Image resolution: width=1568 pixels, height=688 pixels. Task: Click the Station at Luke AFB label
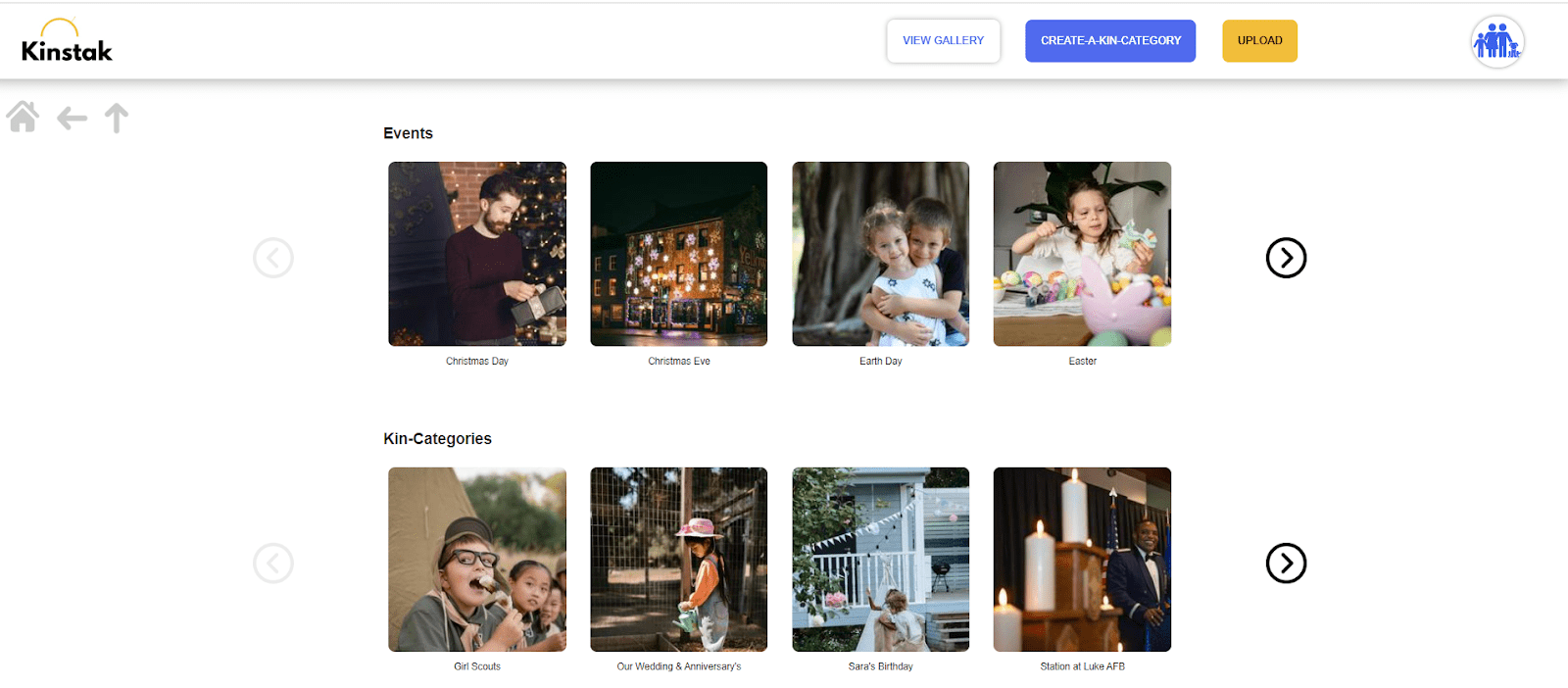(x=1082, y=666)
